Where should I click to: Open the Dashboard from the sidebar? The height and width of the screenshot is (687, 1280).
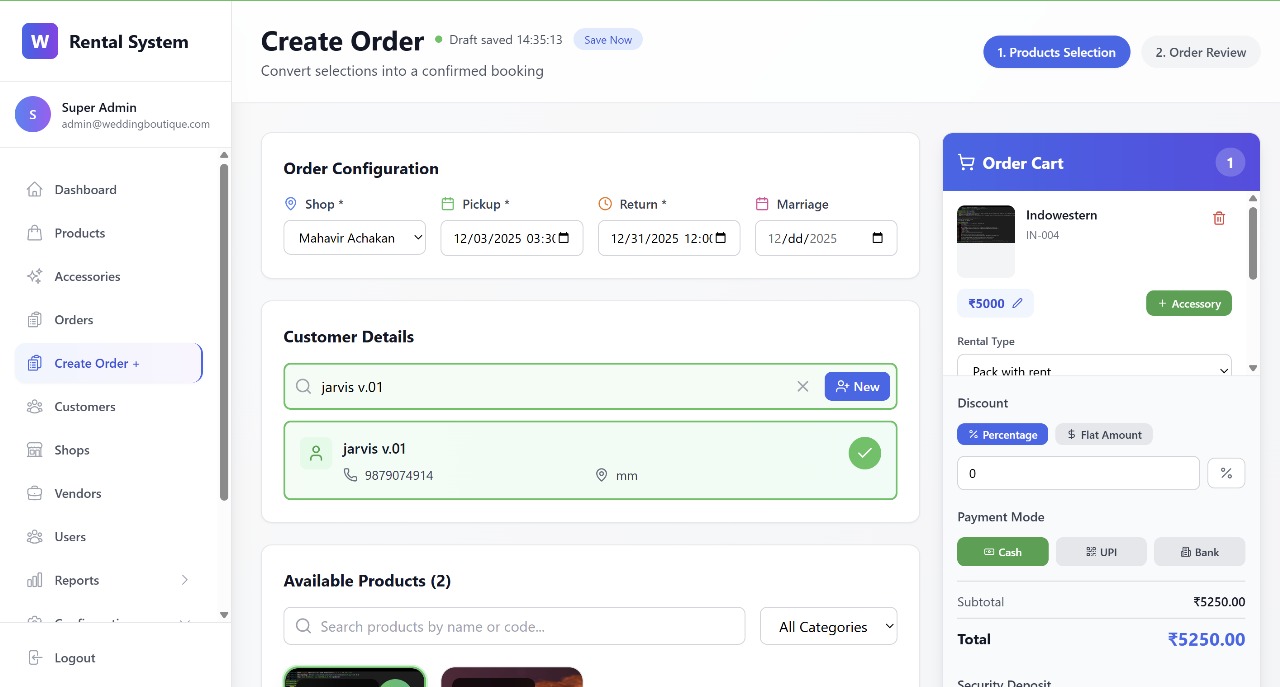(x=85, y=189)
